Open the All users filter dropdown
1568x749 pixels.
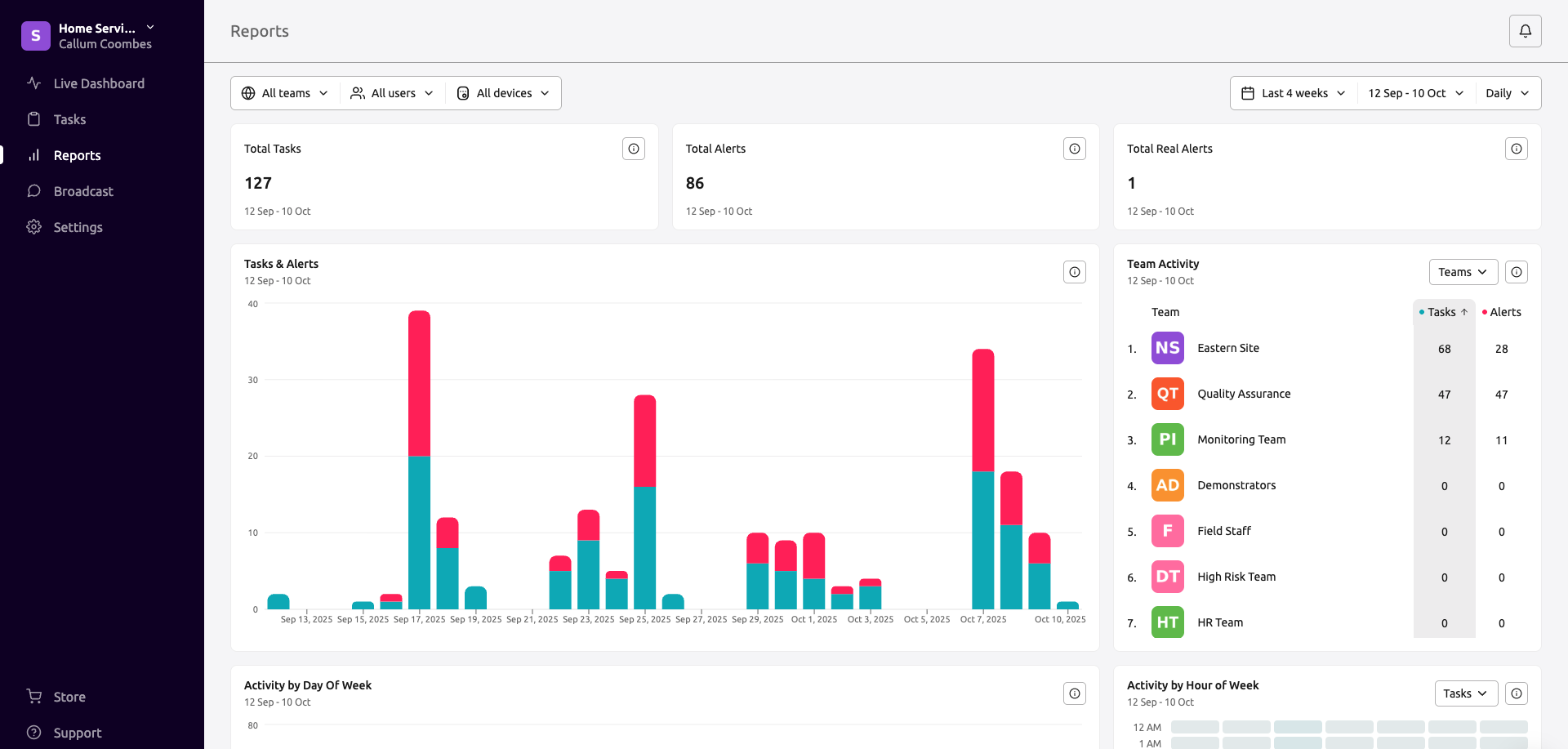tap(392, 93)
